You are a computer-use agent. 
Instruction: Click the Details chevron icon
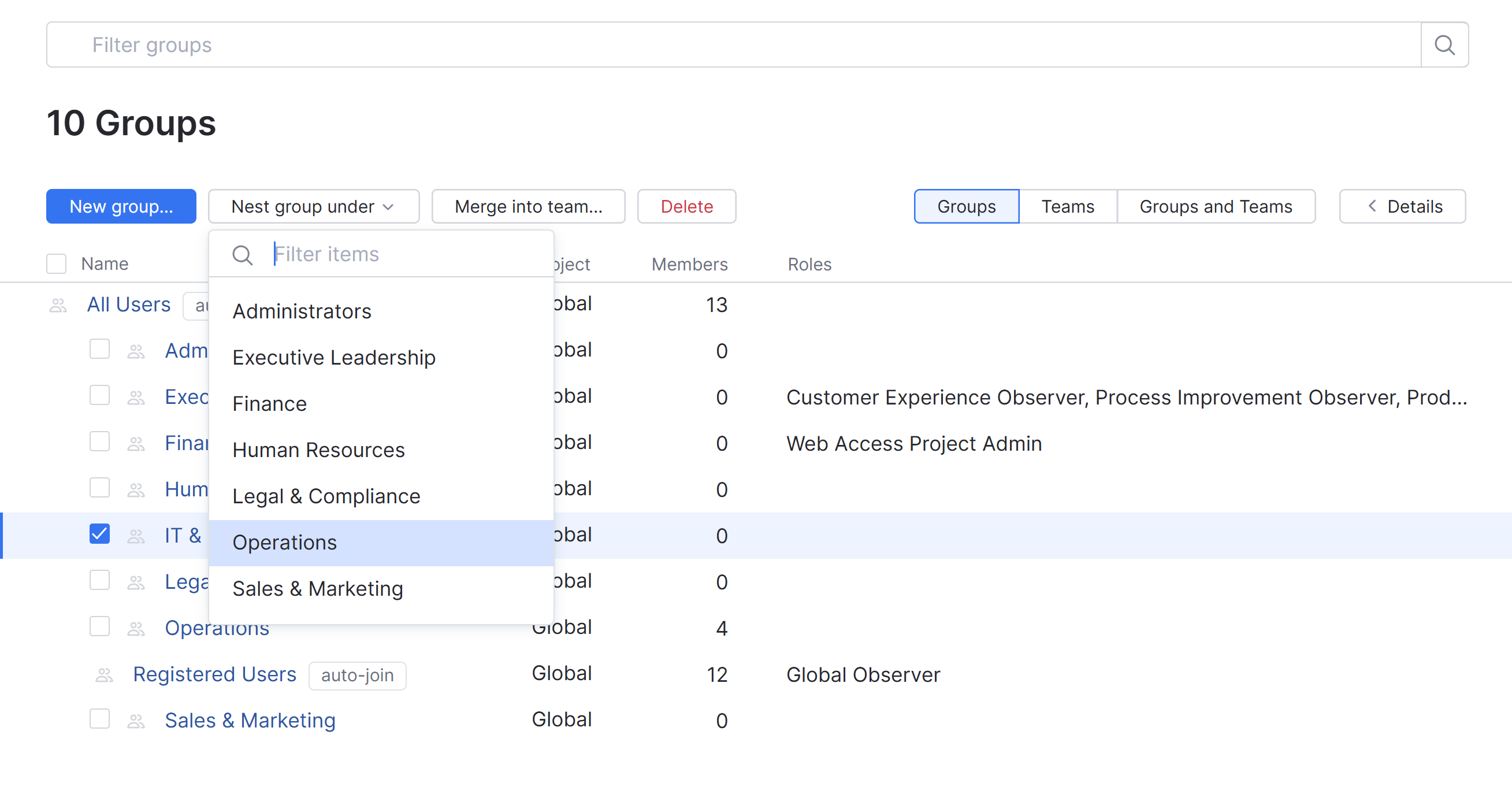pos(1372,206)
